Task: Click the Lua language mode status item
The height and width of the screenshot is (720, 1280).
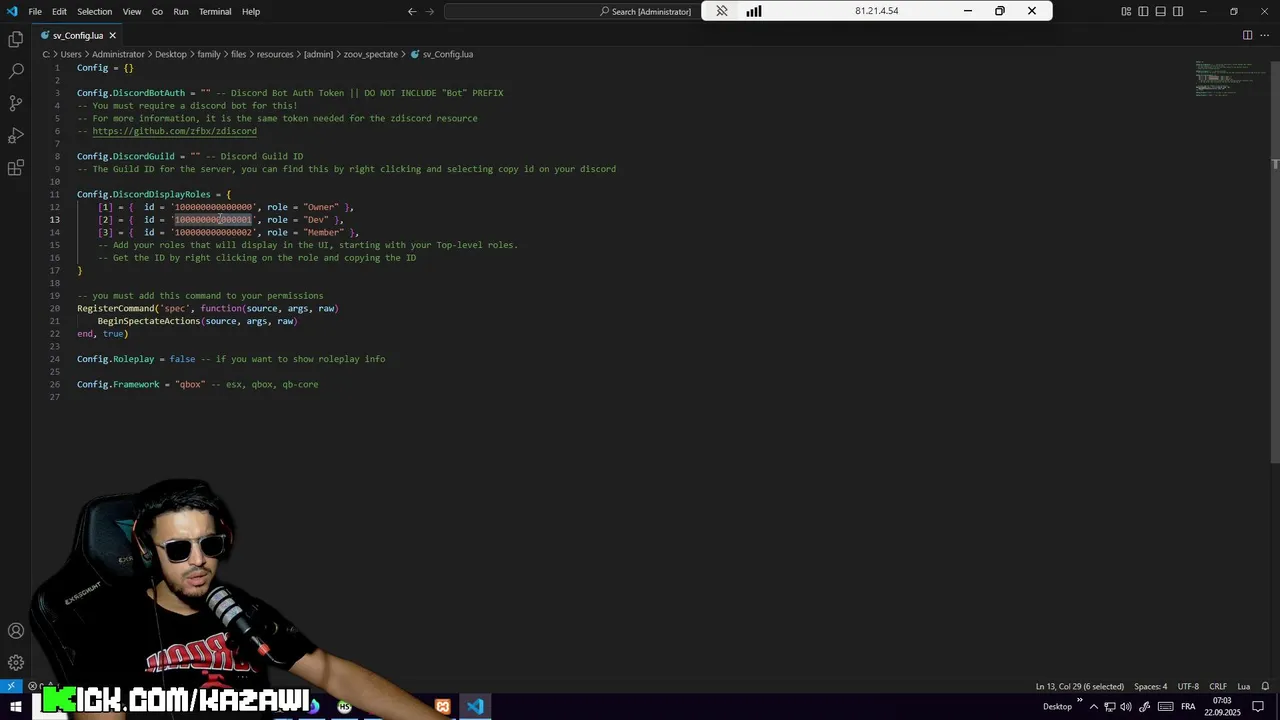Action: point(1244,686)
